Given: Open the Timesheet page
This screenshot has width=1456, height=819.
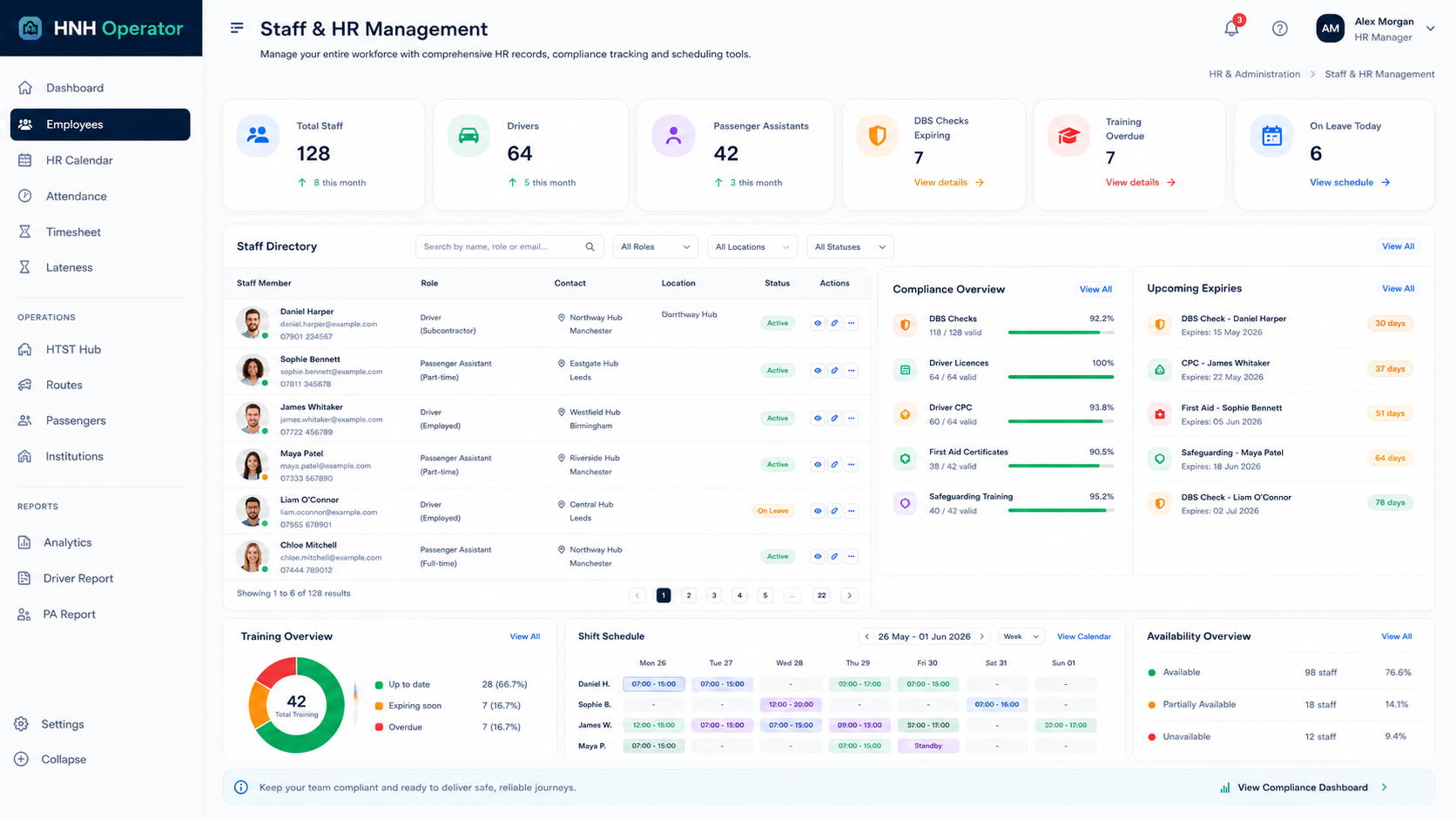Looking at the screenshot, I should click(x=100, y=232).
